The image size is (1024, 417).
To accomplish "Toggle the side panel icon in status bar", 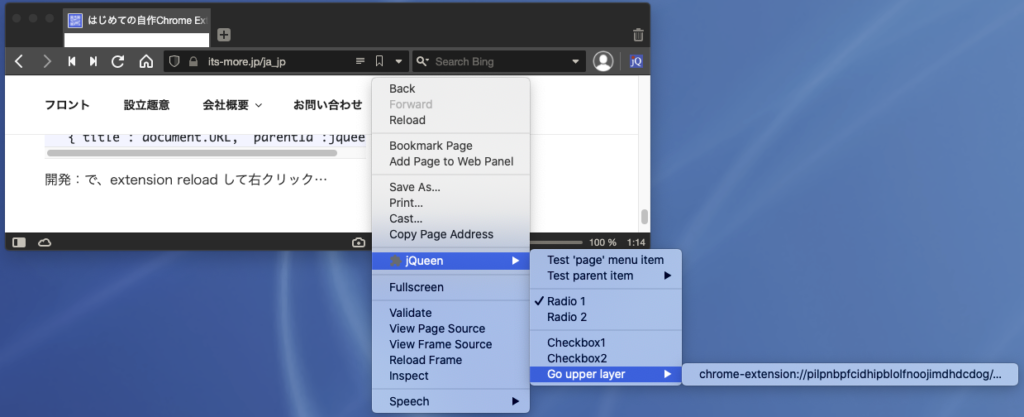I will (19, 242).
